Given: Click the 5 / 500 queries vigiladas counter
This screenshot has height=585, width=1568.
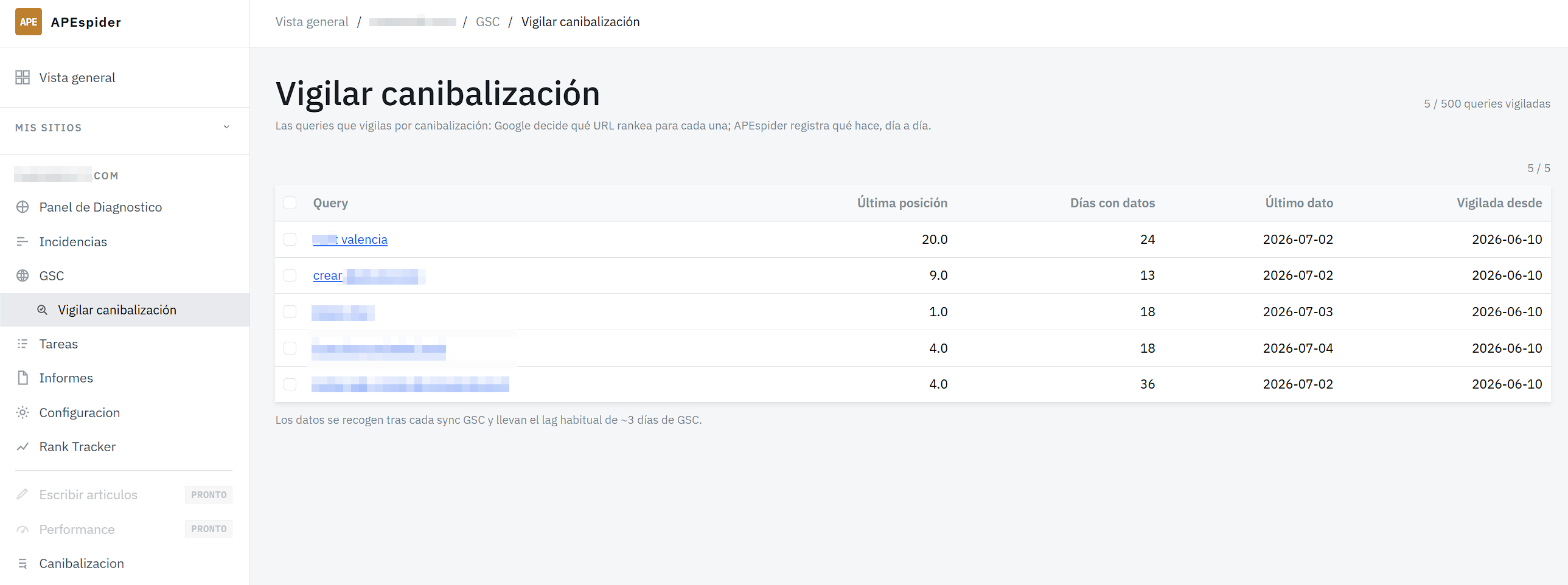Looking at the screenshot, I should [1486, 103].
